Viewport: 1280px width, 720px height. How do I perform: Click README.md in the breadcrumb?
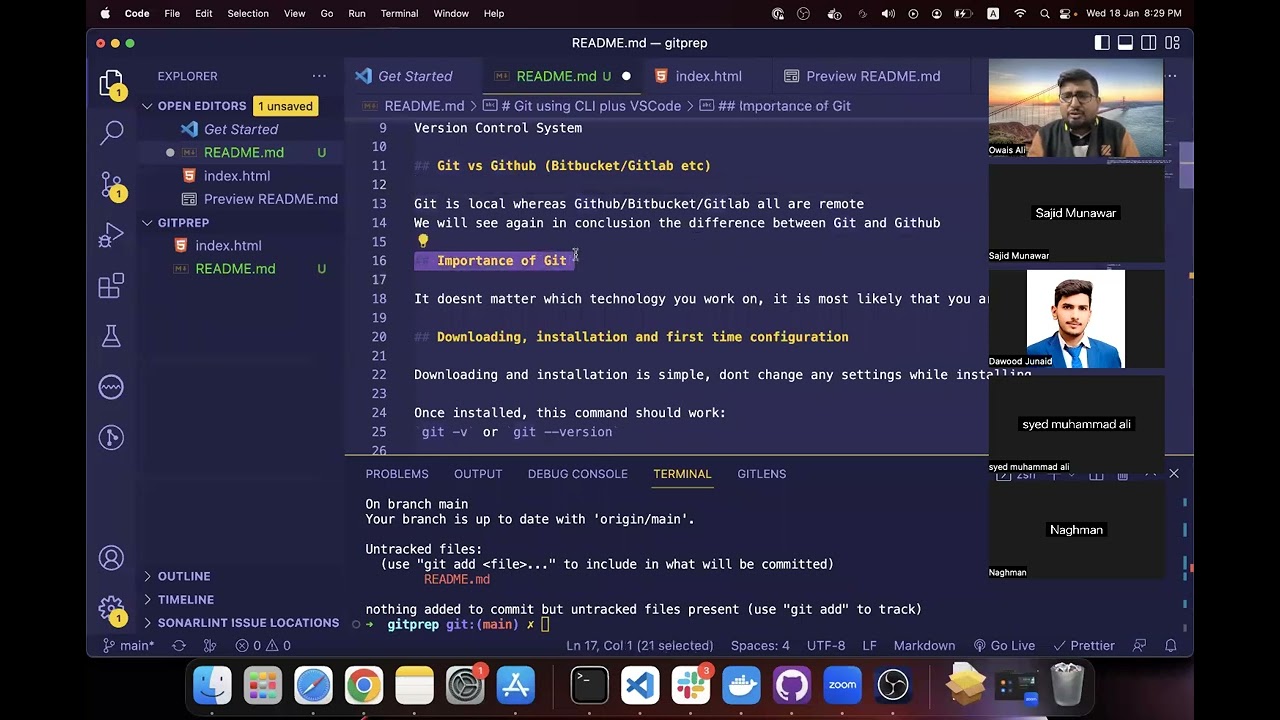click(424, 106)
